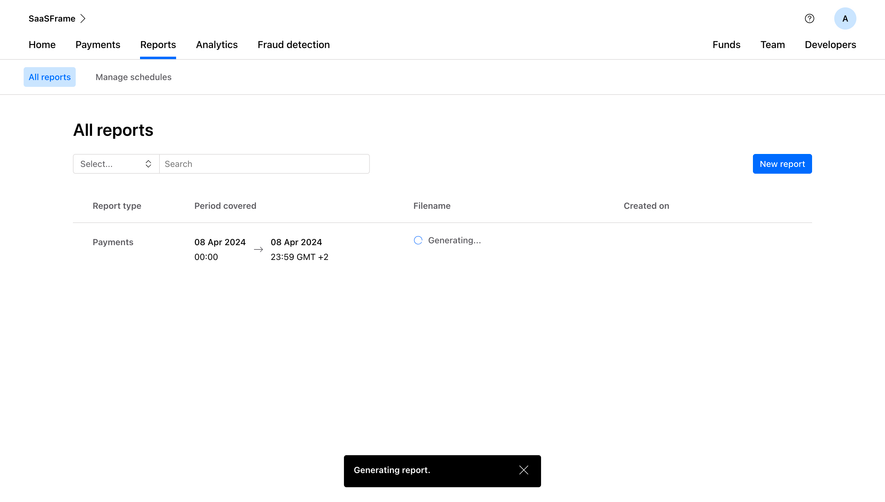The image size is (885, 502).
Task: Select the Payments report row cell
Action: 113,242
